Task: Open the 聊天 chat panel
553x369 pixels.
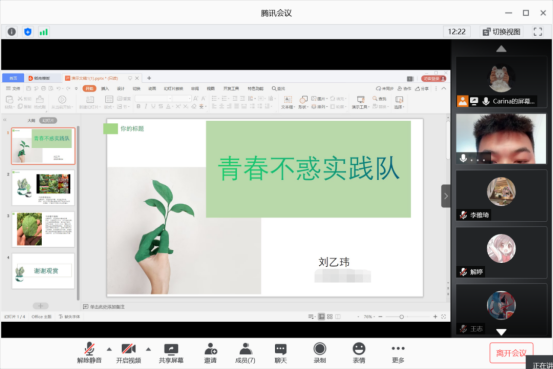Action: 281,353
